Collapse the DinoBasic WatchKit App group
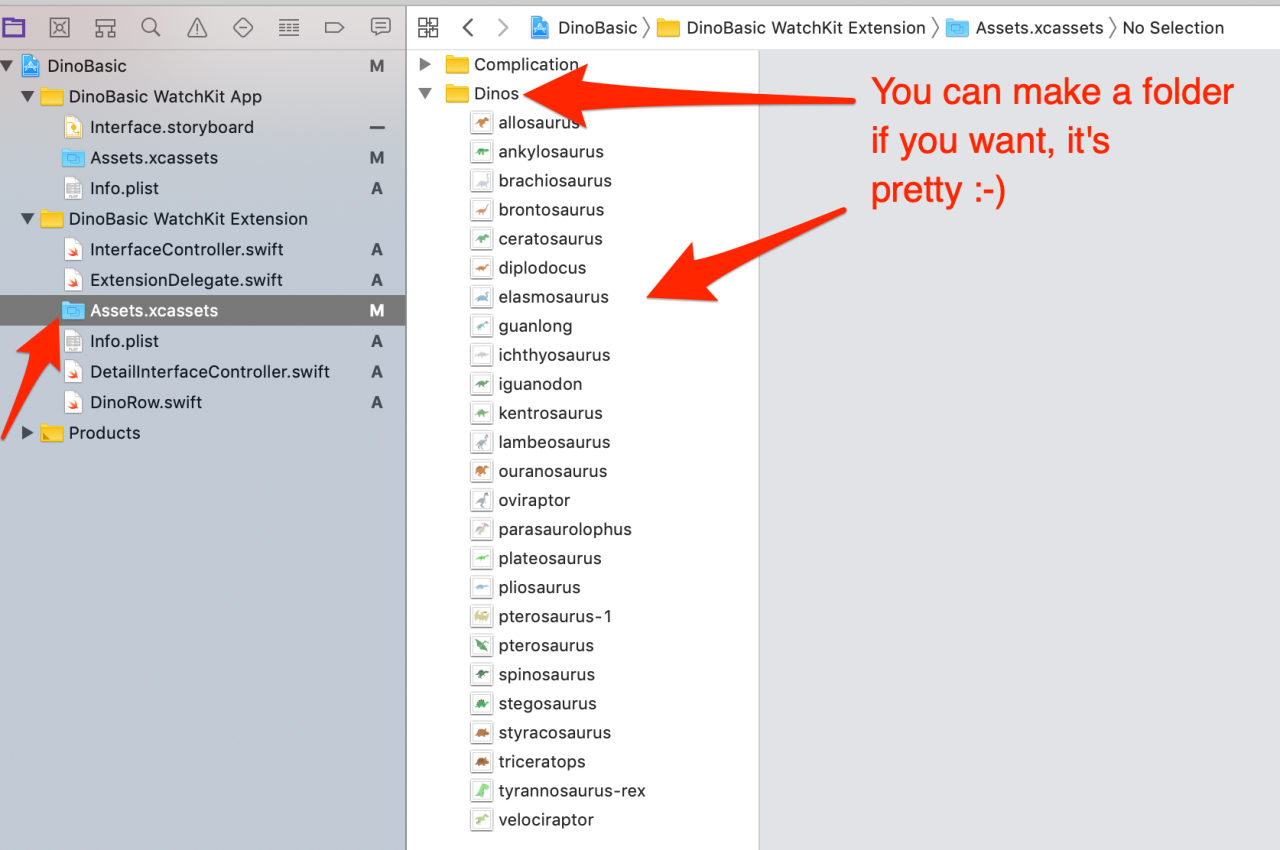 point(28,97)
